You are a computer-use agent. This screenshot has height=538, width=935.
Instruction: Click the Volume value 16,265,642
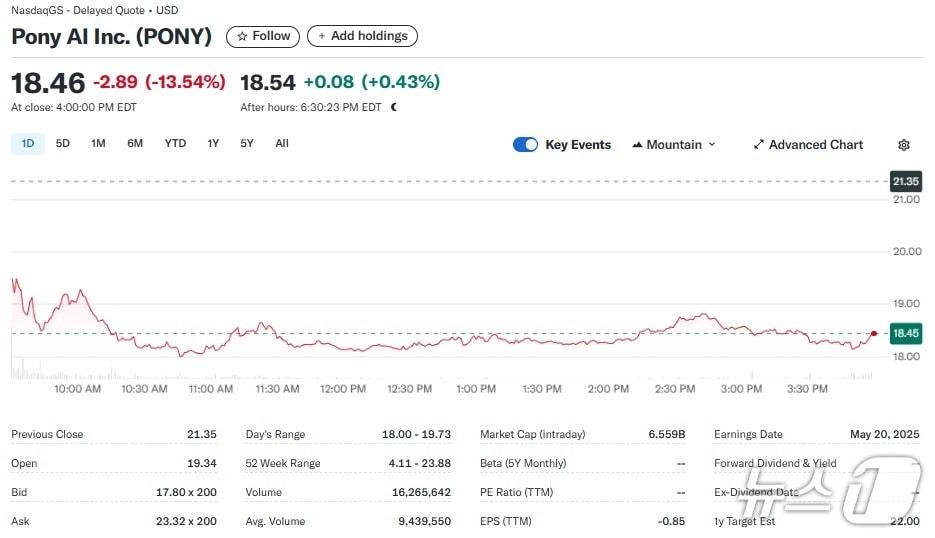tap(421, 493)
